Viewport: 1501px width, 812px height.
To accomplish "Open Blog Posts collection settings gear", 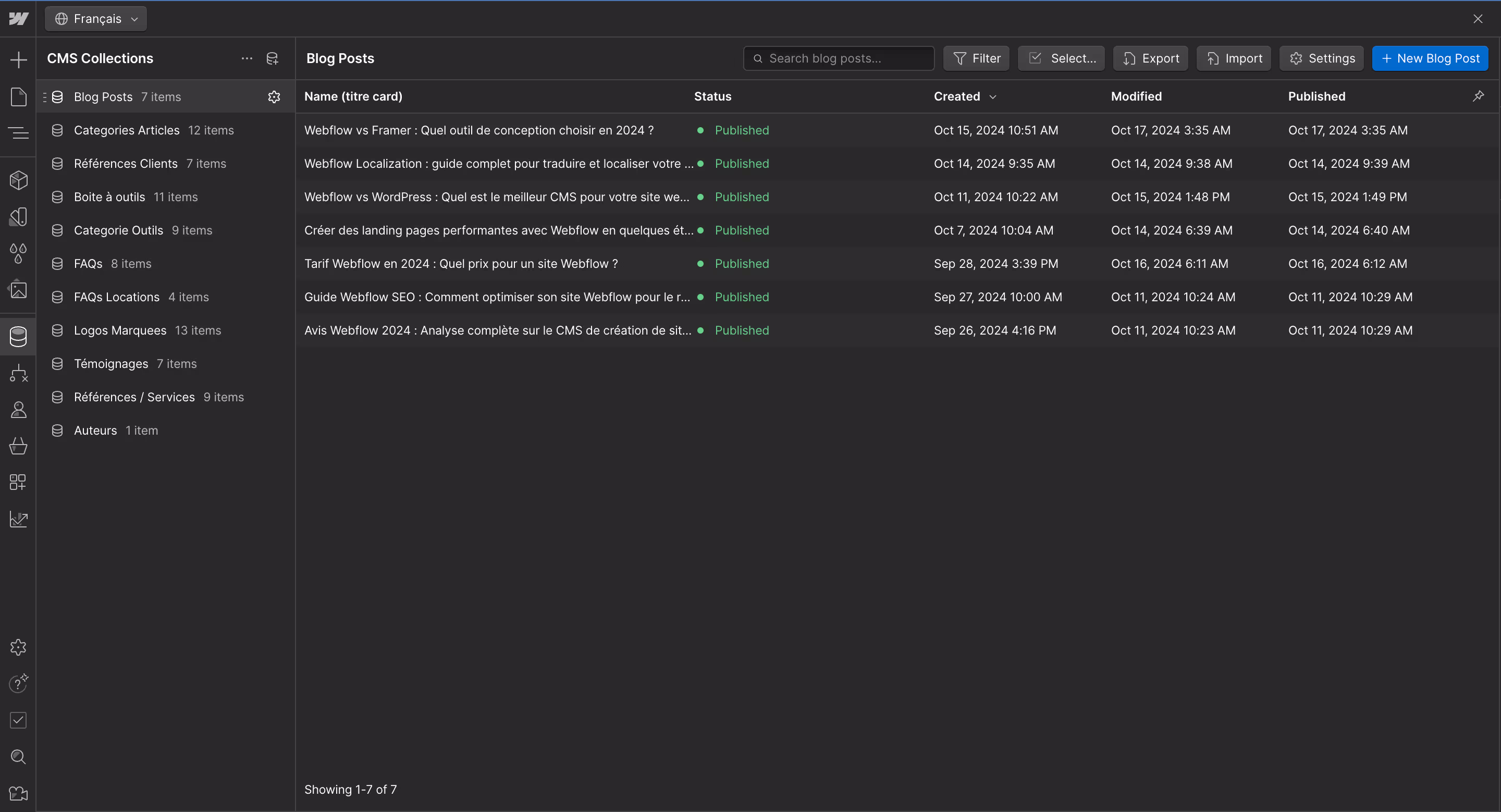I will pos(274,97).
